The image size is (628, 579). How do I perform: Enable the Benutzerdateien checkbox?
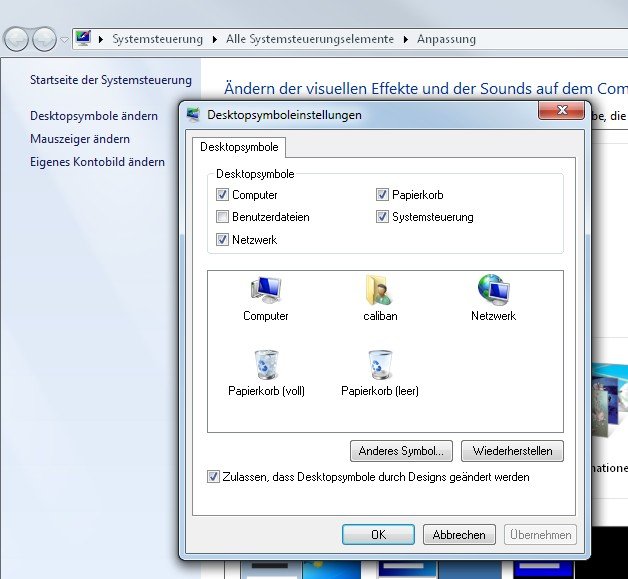(x=222, y=217)
